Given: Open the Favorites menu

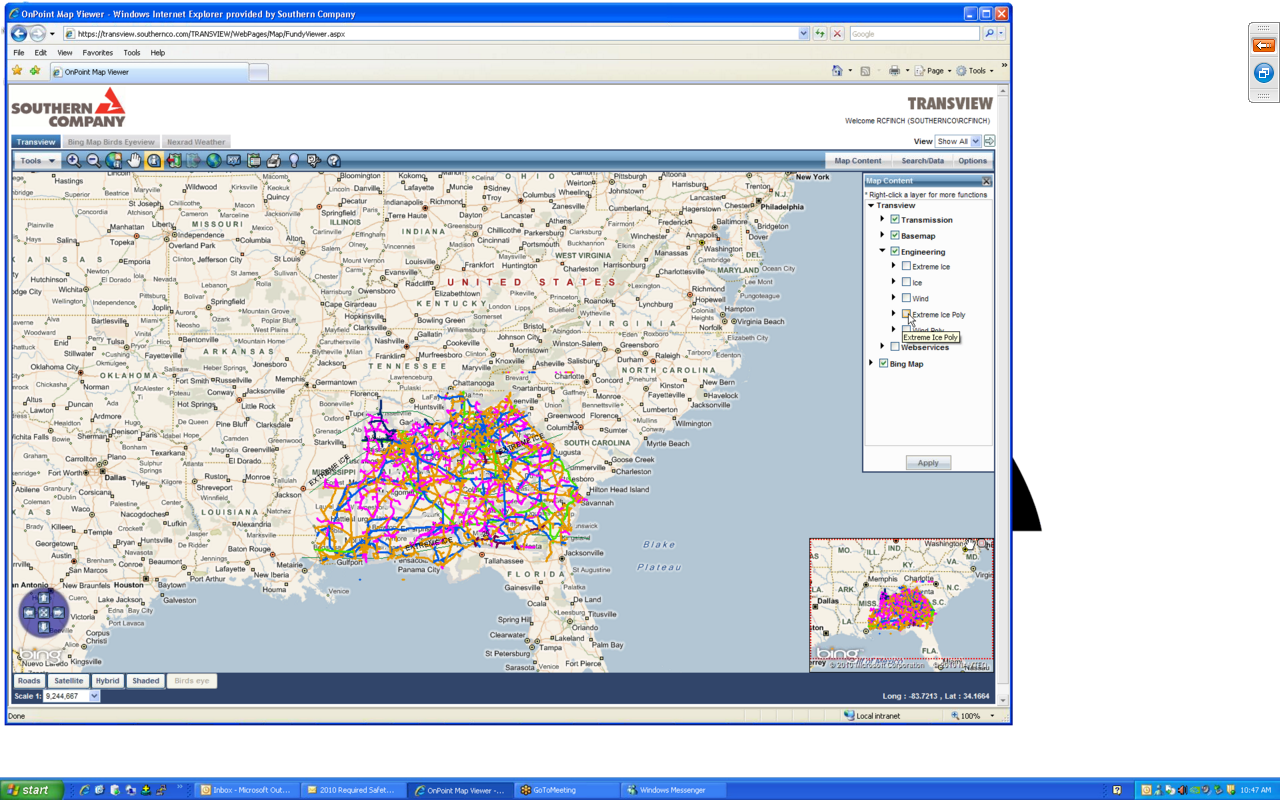Looking at the screenshot, I should point(97,53).
